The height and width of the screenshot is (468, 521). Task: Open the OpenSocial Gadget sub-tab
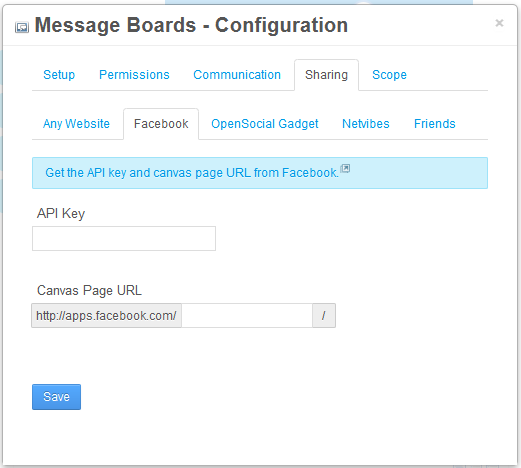[x=265, y=124]
